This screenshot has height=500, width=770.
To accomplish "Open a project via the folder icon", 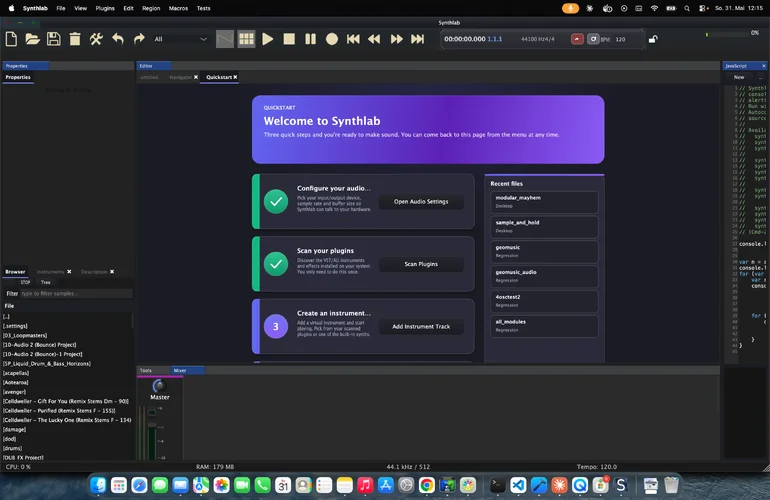I will [32, 39].
